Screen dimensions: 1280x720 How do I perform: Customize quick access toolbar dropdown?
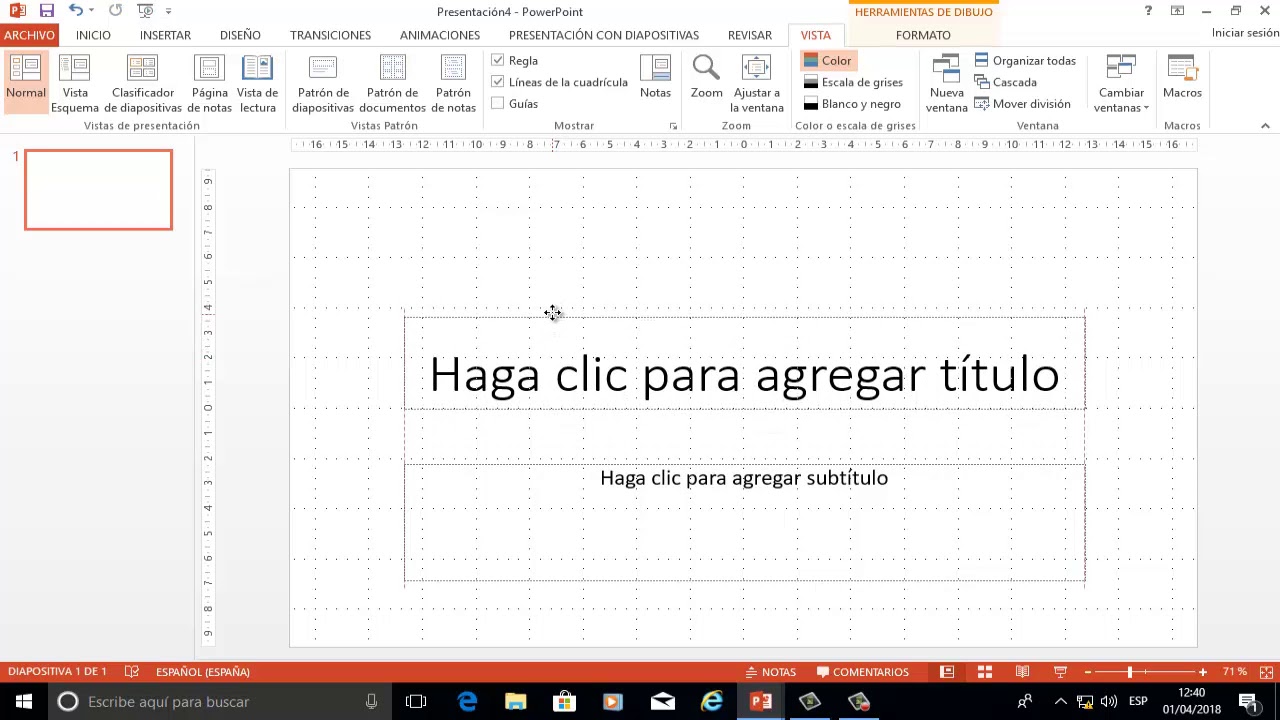168,11
